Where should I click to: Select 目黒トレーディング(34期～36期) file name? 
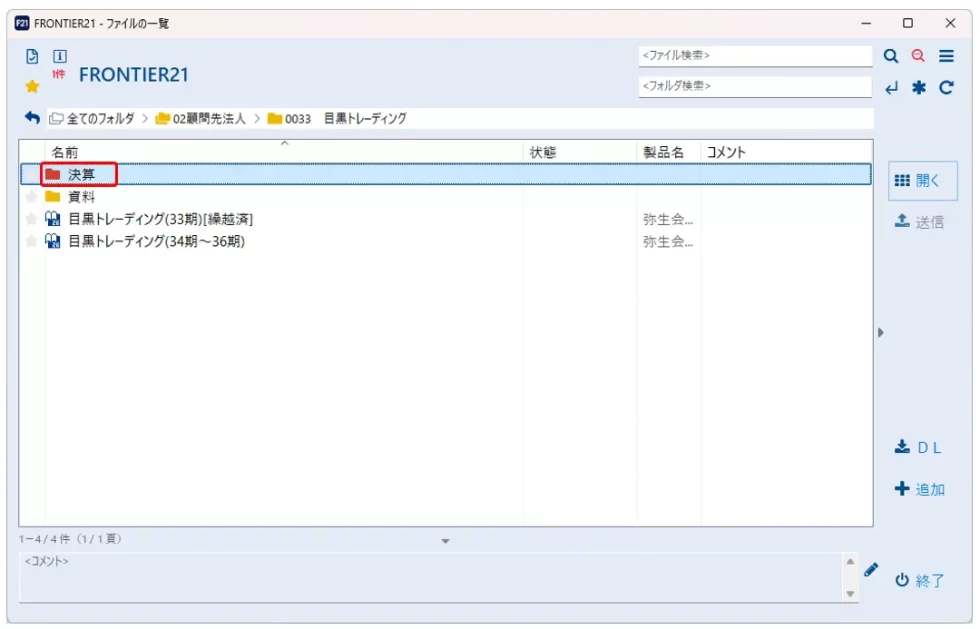pos(156,241)
